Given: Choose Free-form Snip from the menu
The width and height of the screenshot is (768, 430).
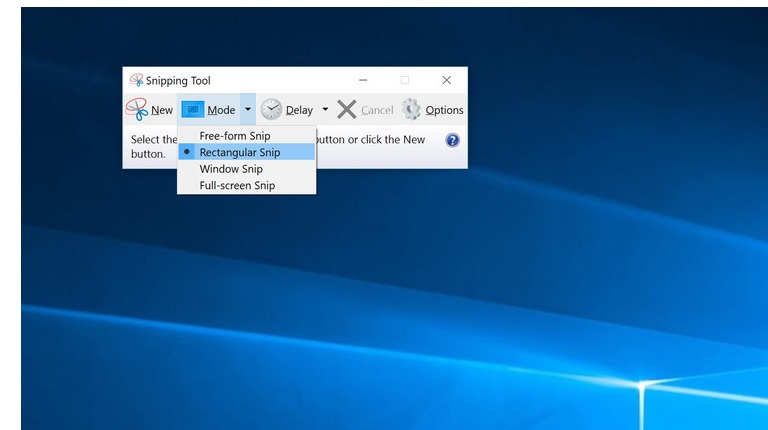Looking at the screenshot, I should (246, 136).
